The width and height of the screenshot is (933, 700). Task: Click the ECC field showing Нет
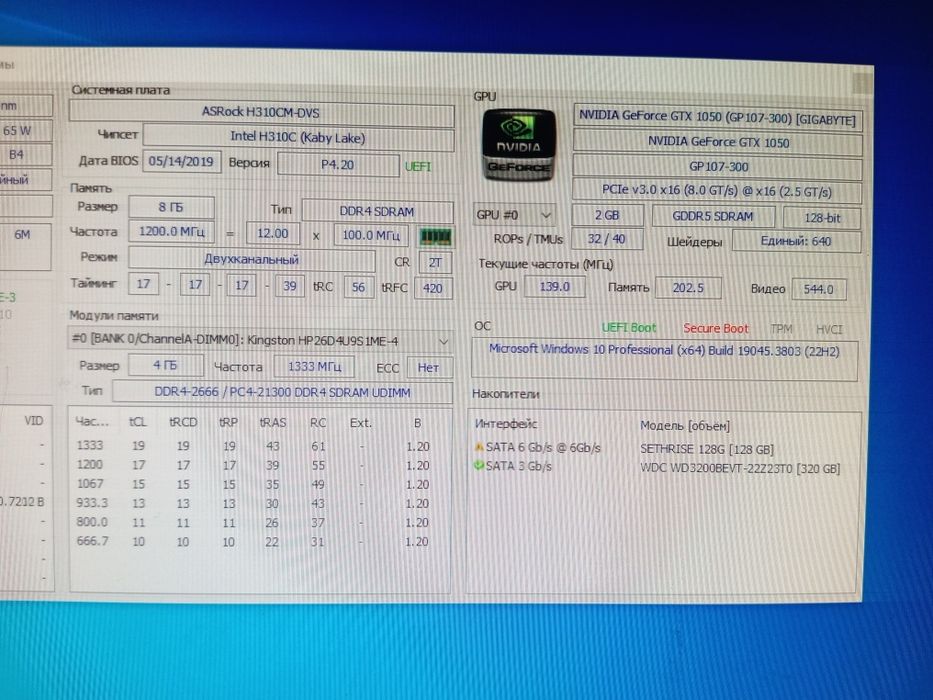(428, 368)
